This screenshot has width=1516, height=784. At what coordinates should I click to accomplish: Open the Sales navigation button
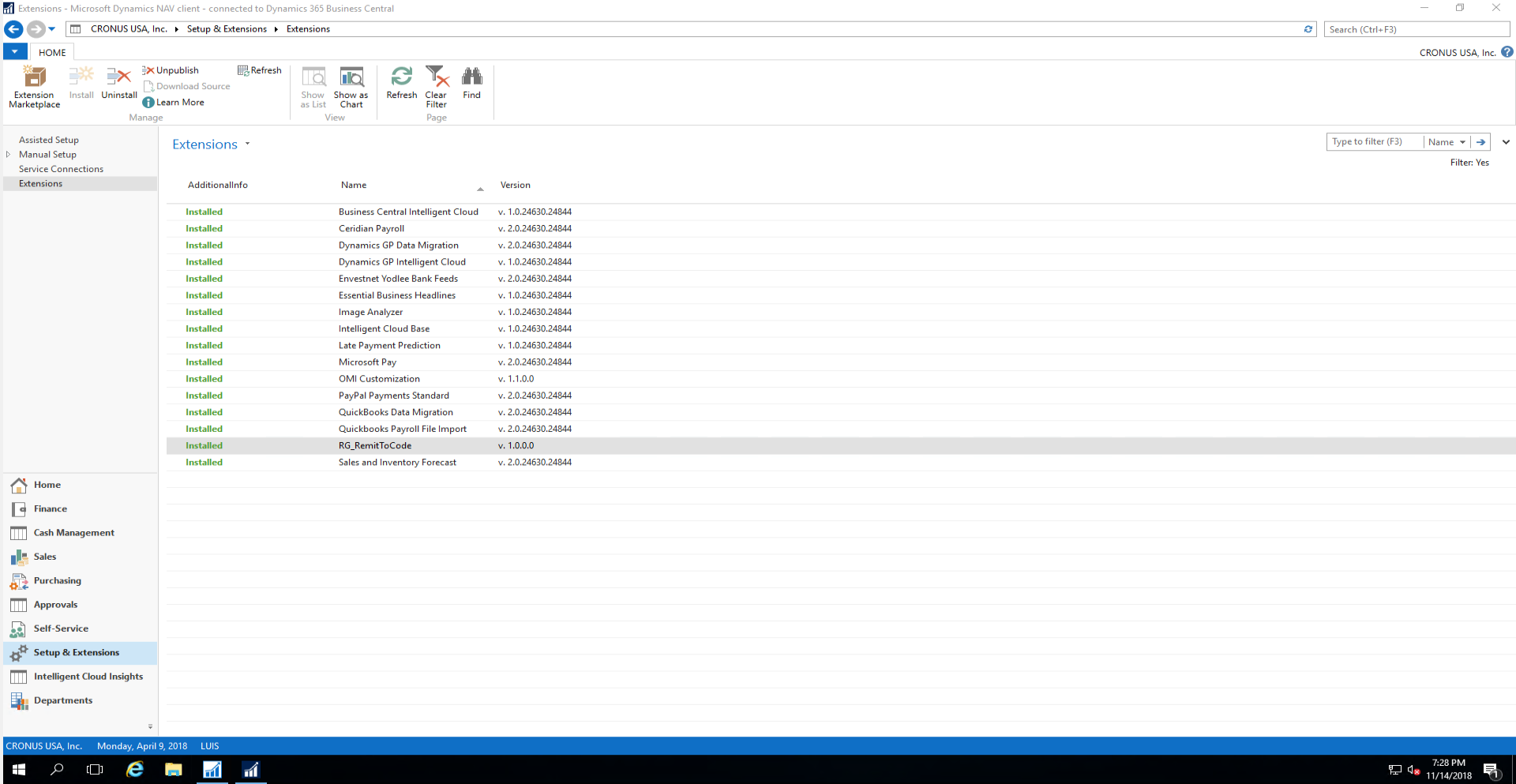[x=79, y=557]
